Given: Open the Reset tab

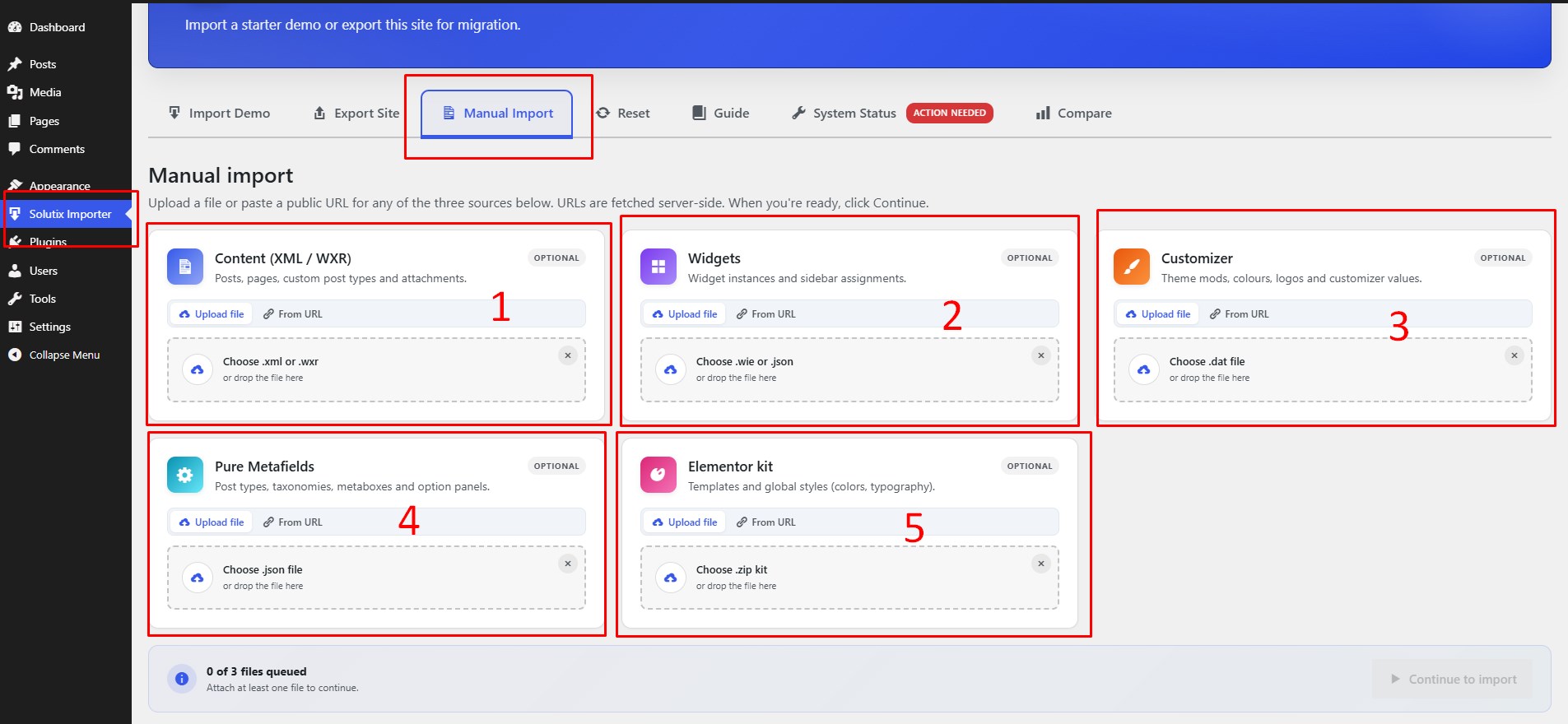Looking at the screenshot, I should click(x=623, y=114).
